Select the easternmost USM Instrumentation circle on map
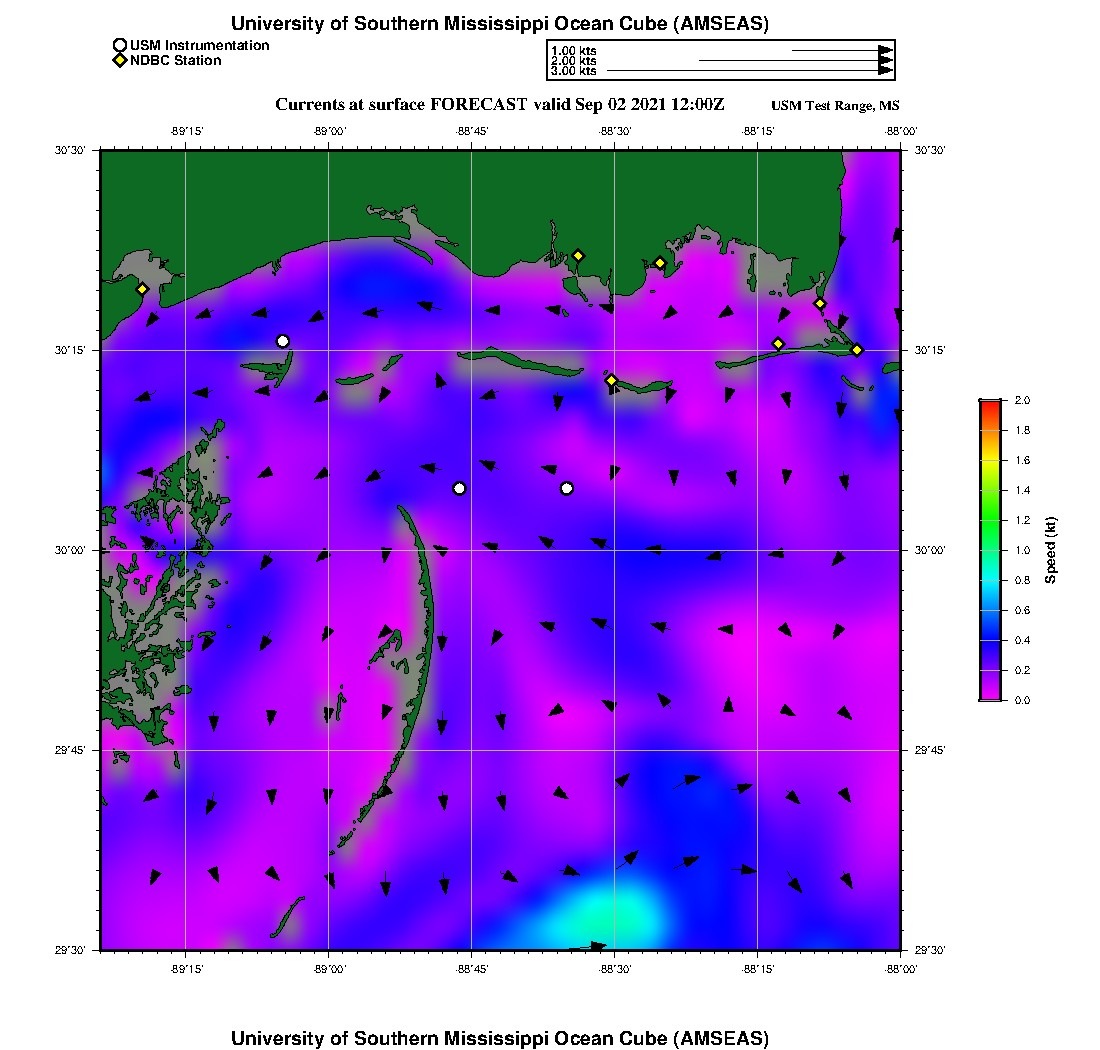Image resolution: width=1100 pixels, height=1050 pixels. (x=567, y=488)
